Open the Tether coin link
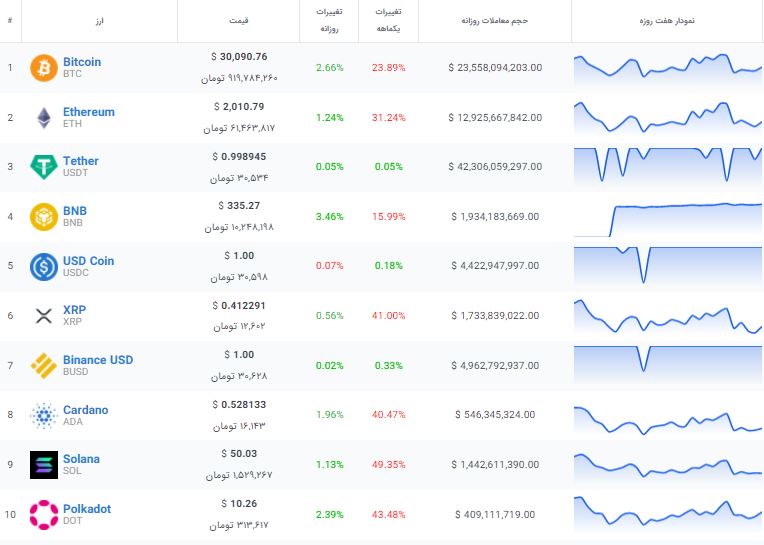Image resolution: width=764 pixels, height=545 pixels. [80, 161]
